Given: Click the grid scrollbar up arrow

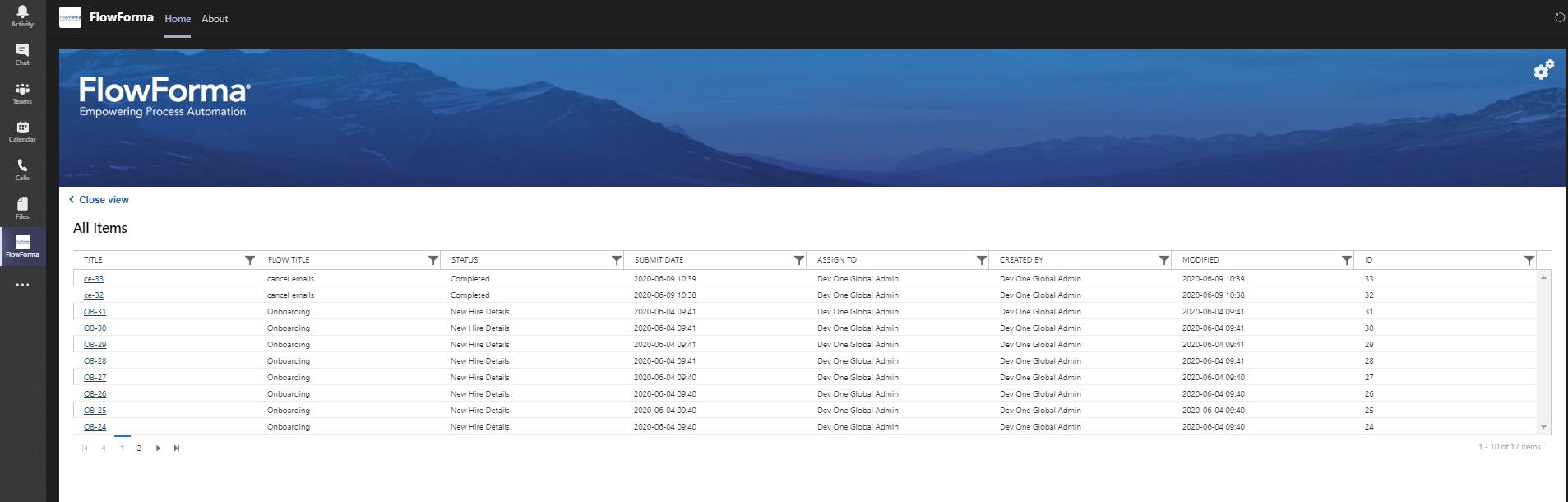Looking at the screenshot, I should [x=1543, y=277].
